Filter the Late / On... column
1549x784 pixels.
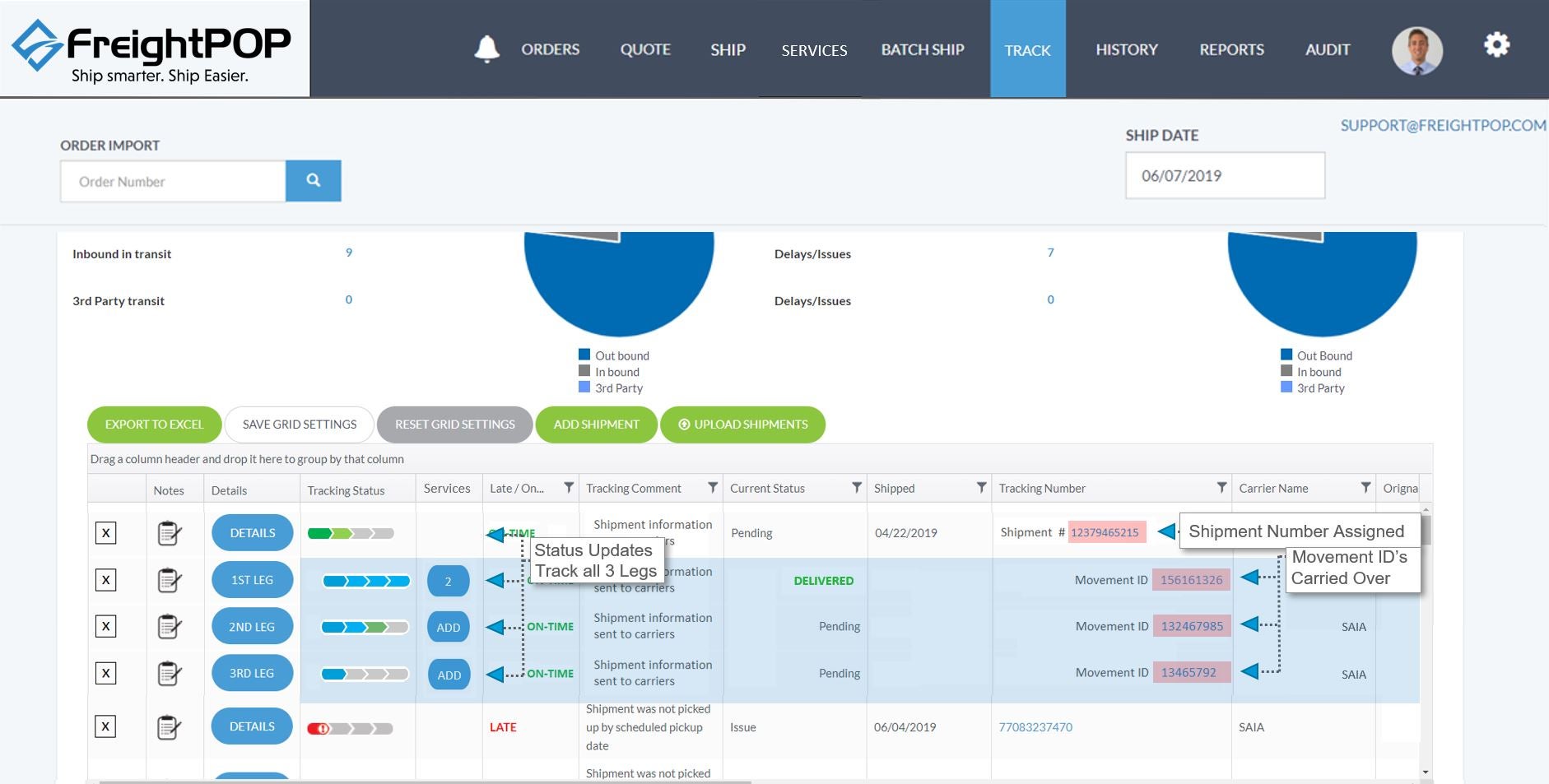click(568, 488)
